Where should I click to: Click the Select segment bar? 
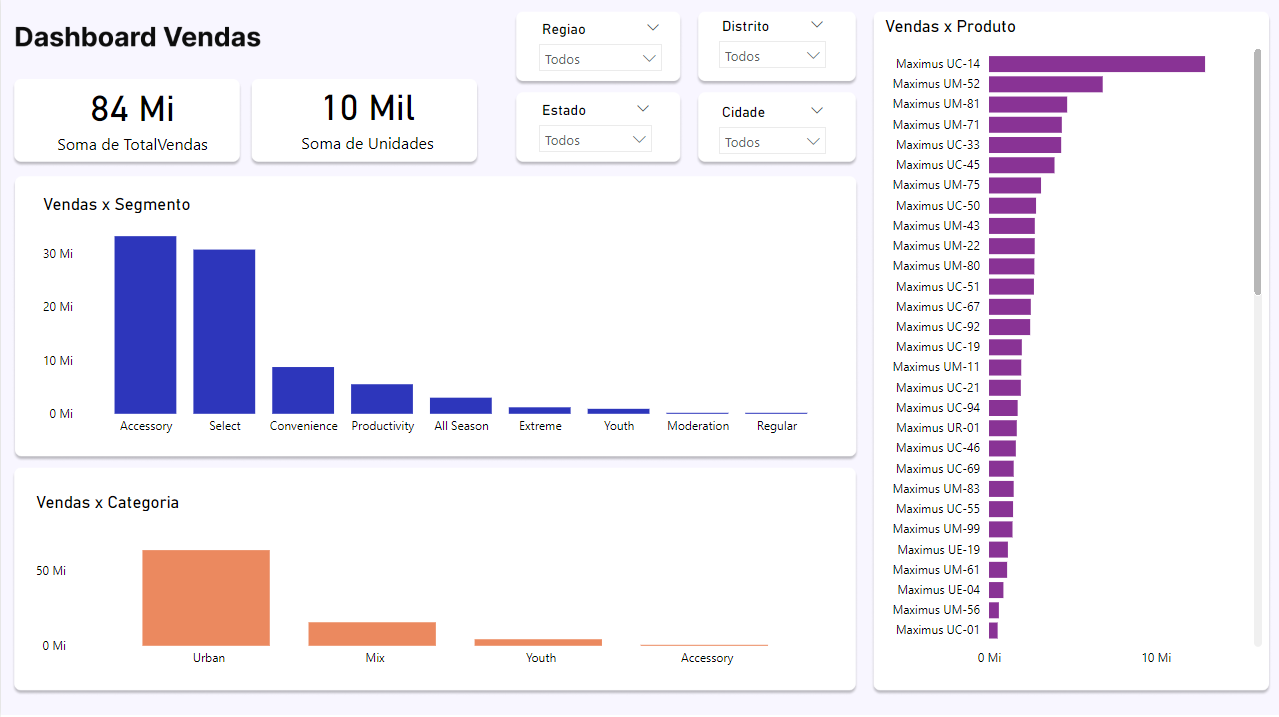[224, 331]
